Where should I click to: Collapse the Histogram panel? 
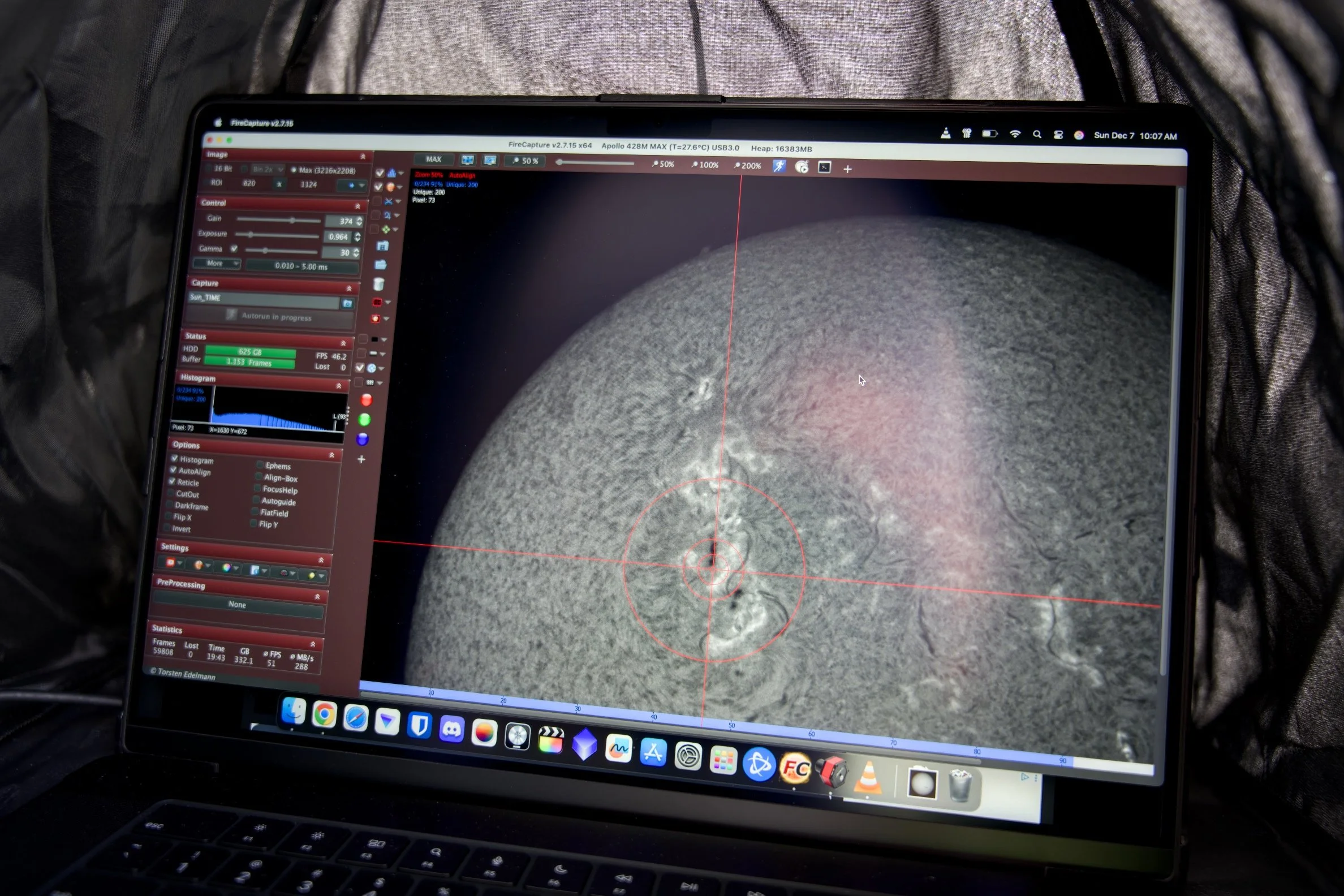339,386
